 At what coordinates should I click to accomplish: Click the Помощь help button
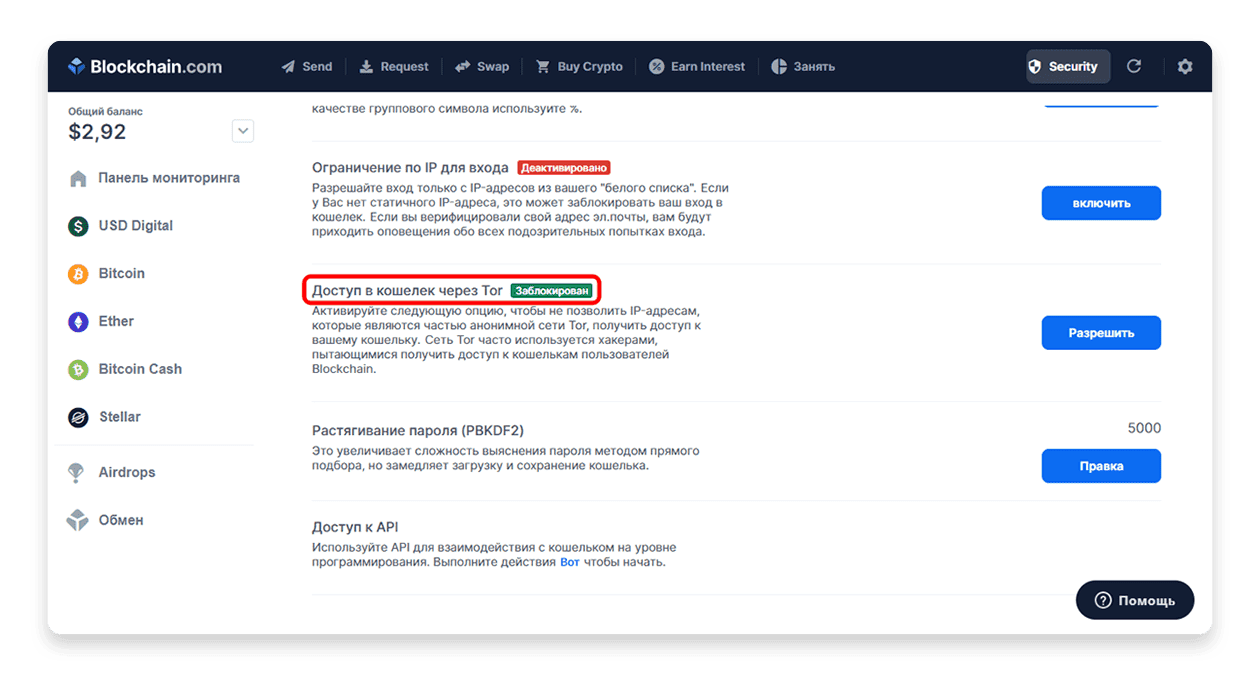pos(1135,600)
